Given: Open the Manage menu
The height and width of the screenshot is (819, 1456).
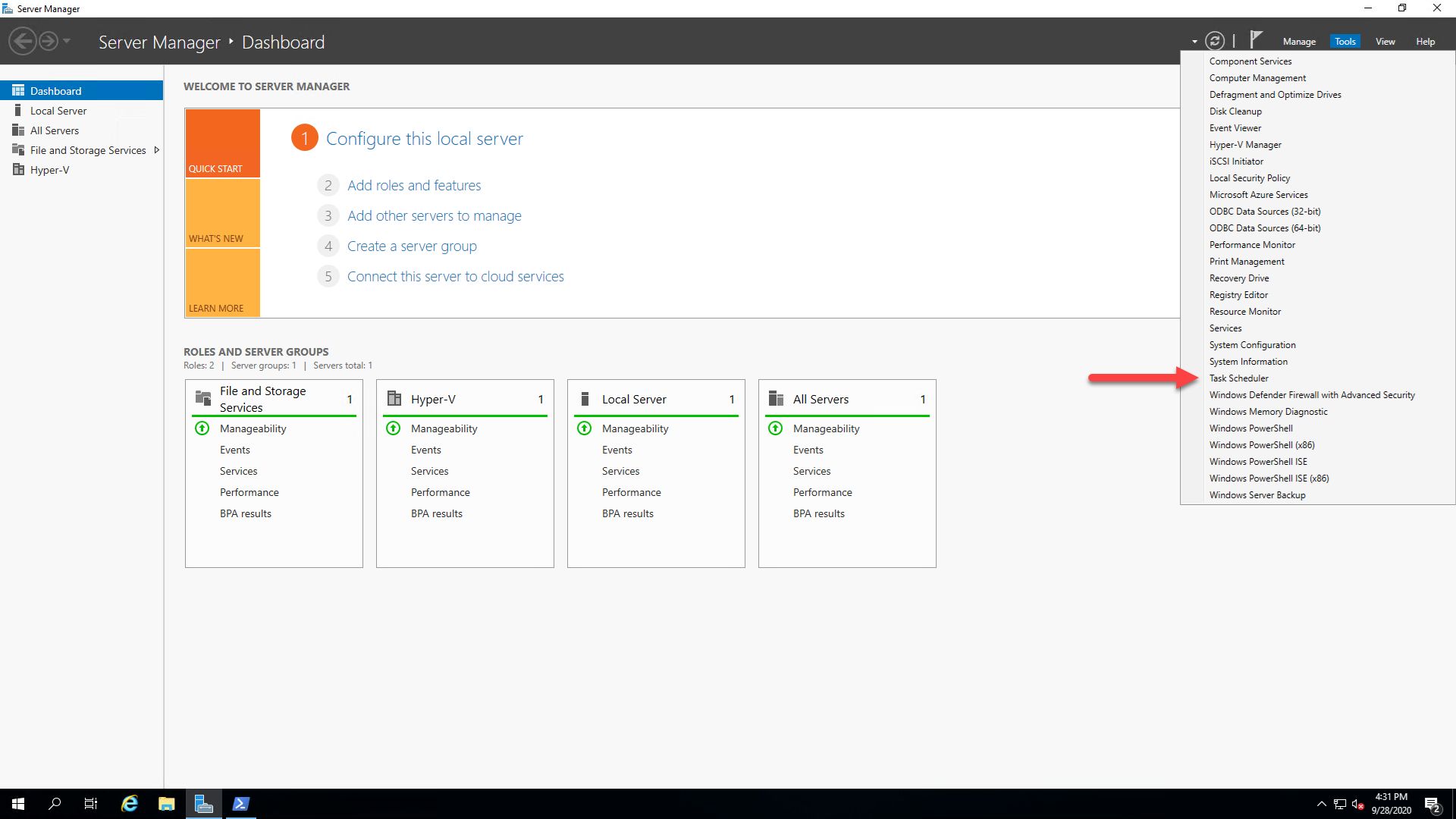Looking at the screenshot, I should (x=1299, y=42).
